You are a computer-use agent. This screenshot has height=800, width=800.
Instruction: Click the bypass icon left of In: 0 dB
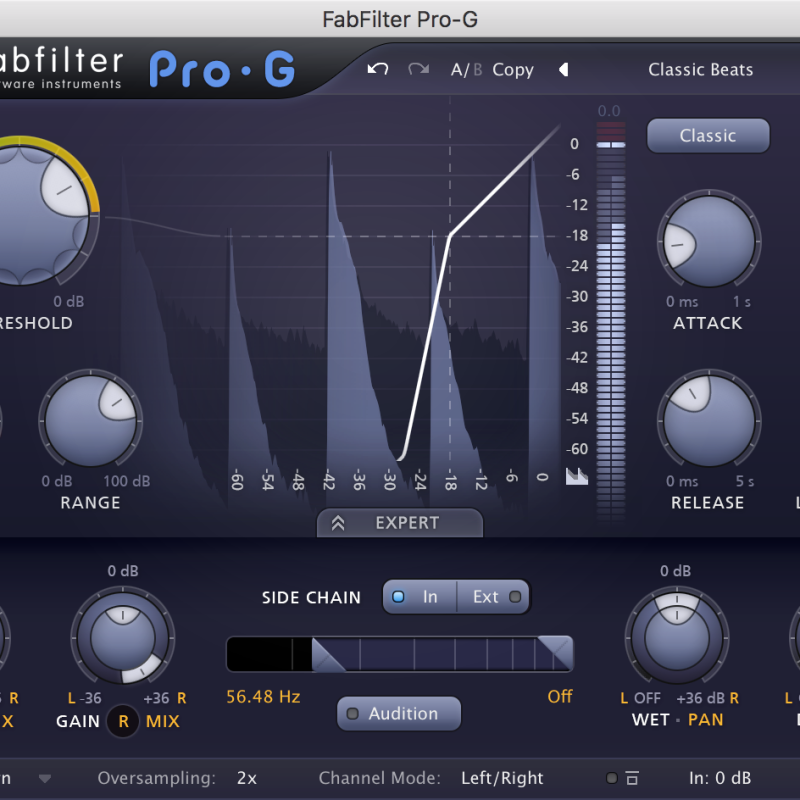632,778
